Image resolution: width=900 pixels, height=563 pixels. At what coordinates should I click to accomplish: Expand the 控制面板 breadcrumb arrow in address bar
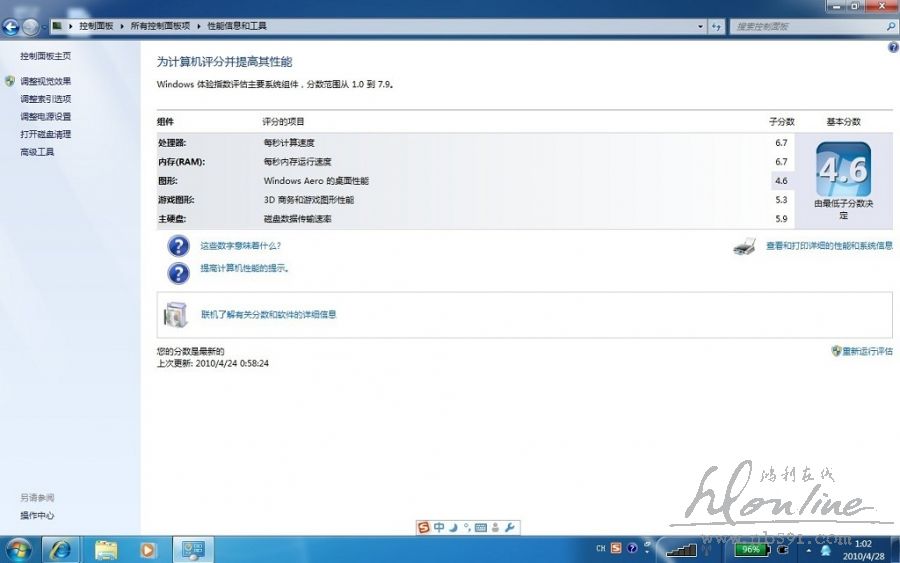[x=123, y=26]
